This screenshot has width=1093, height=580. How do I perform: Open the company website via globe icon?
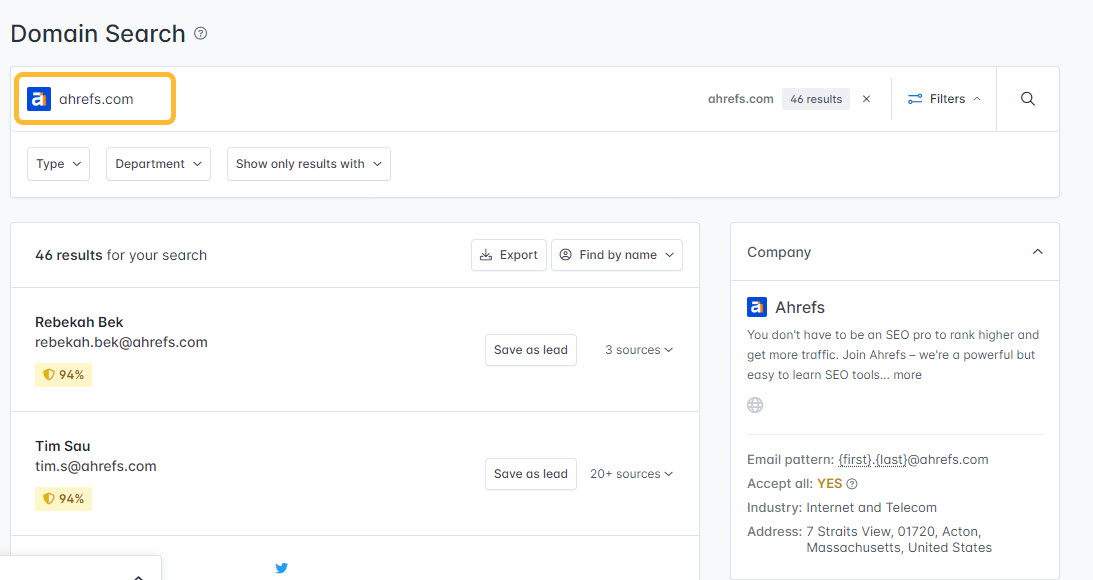(x=755, y=404)
